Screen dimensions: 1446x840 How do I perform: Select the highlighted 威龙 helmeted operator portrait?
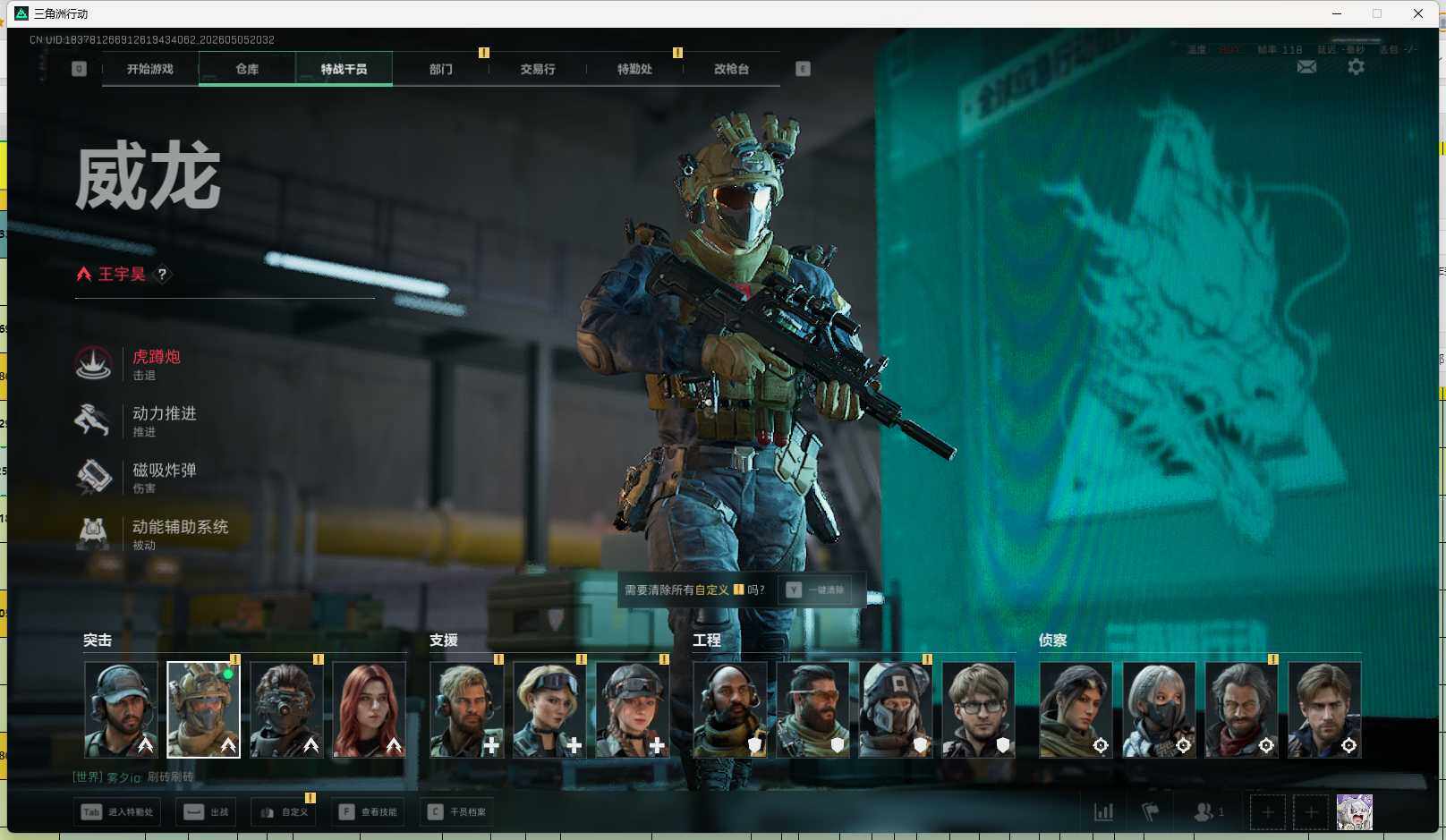coord(204,709)
